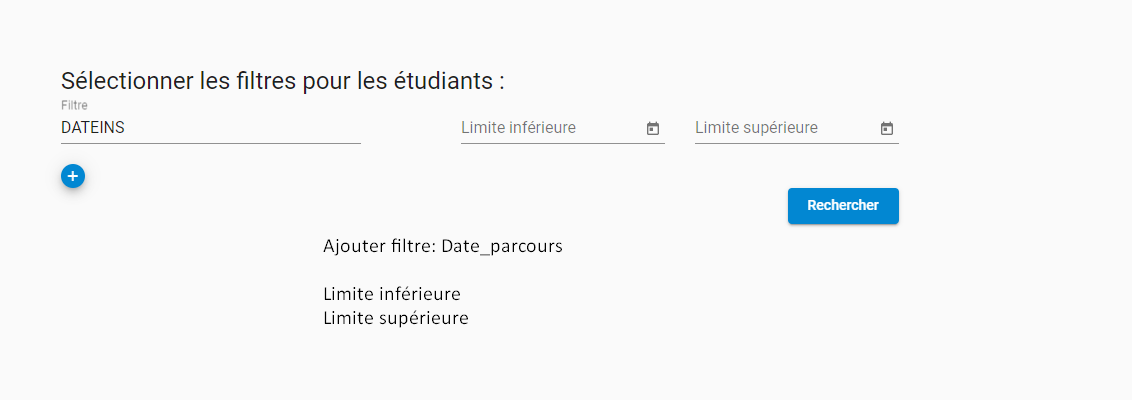
Task: Click the Limite inférieure text below the note
Action: [392, 294]
